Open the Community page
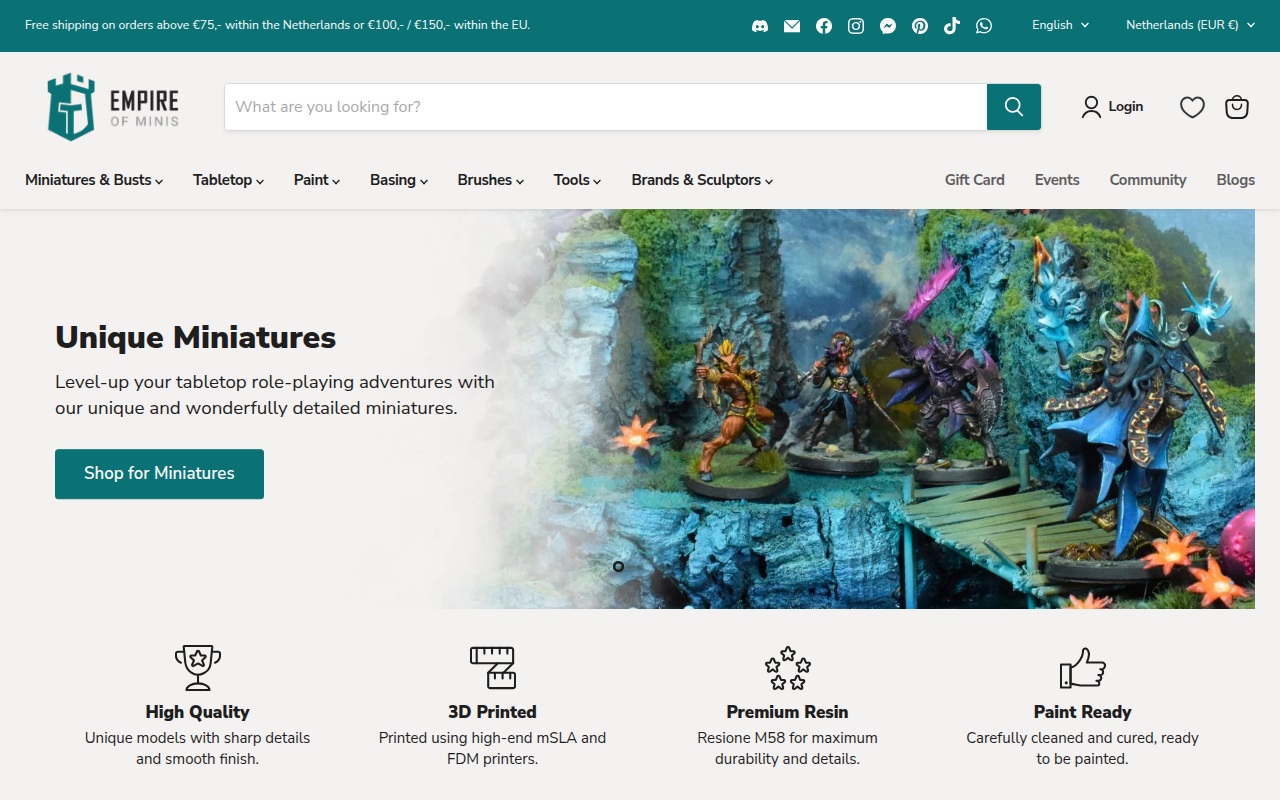Image resolution: width=1280 pixels, height=800 pixels. [x=1148, y=180]
